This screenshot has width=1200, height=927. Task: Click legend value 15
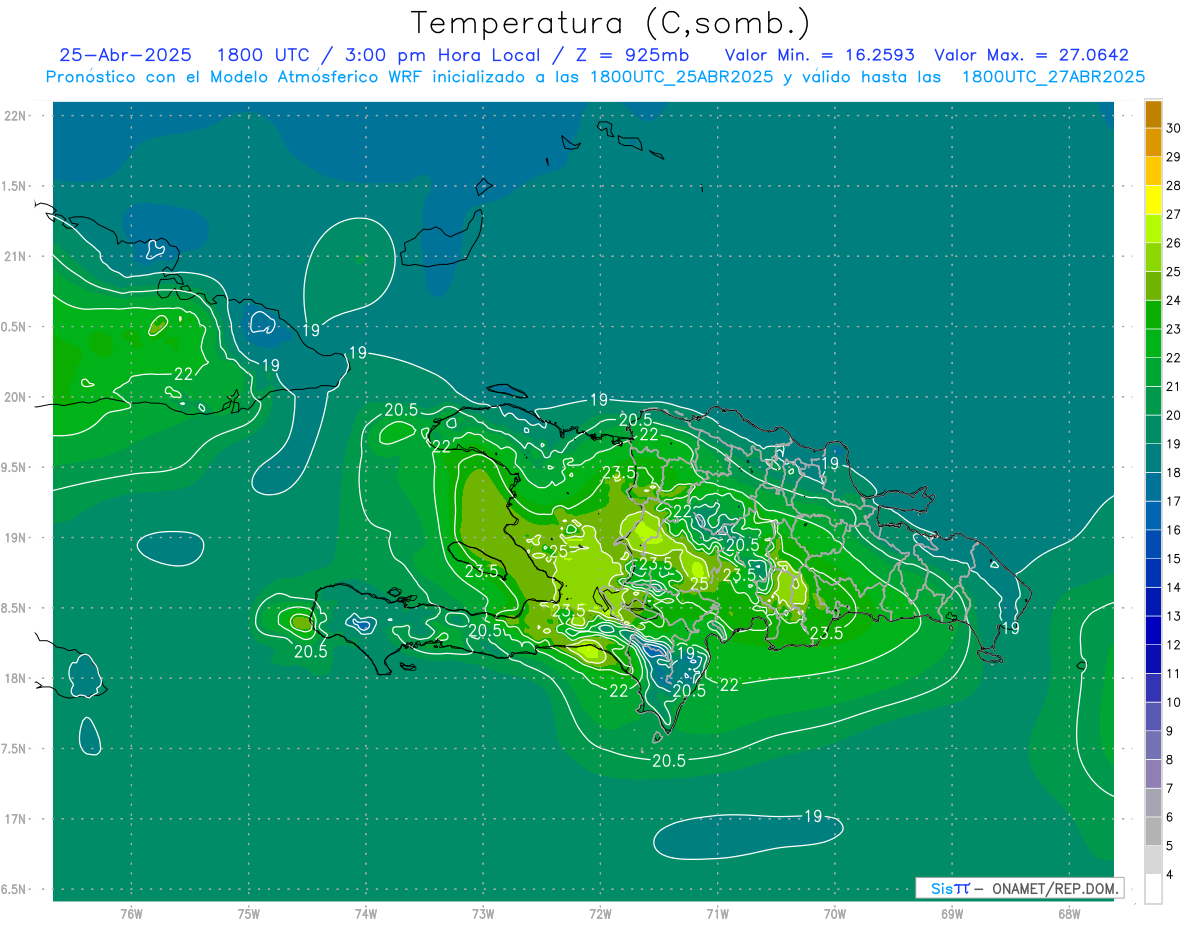(x=1174, y=559)
